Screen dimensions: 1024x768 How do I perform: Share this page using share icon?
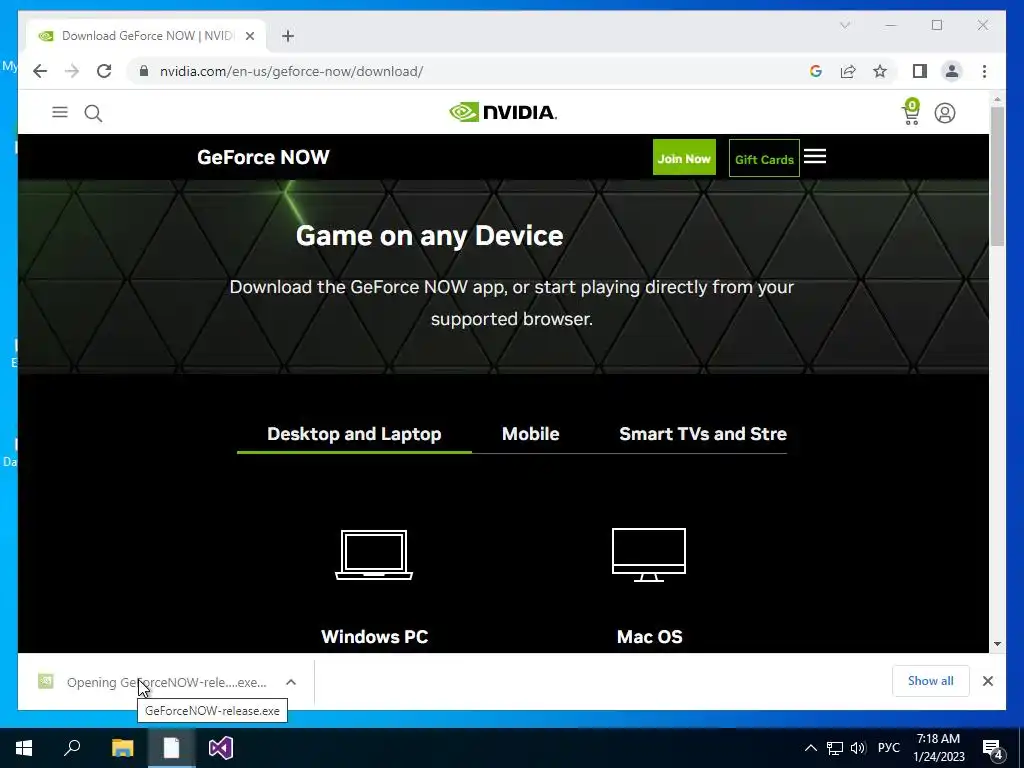pos(848,71)
